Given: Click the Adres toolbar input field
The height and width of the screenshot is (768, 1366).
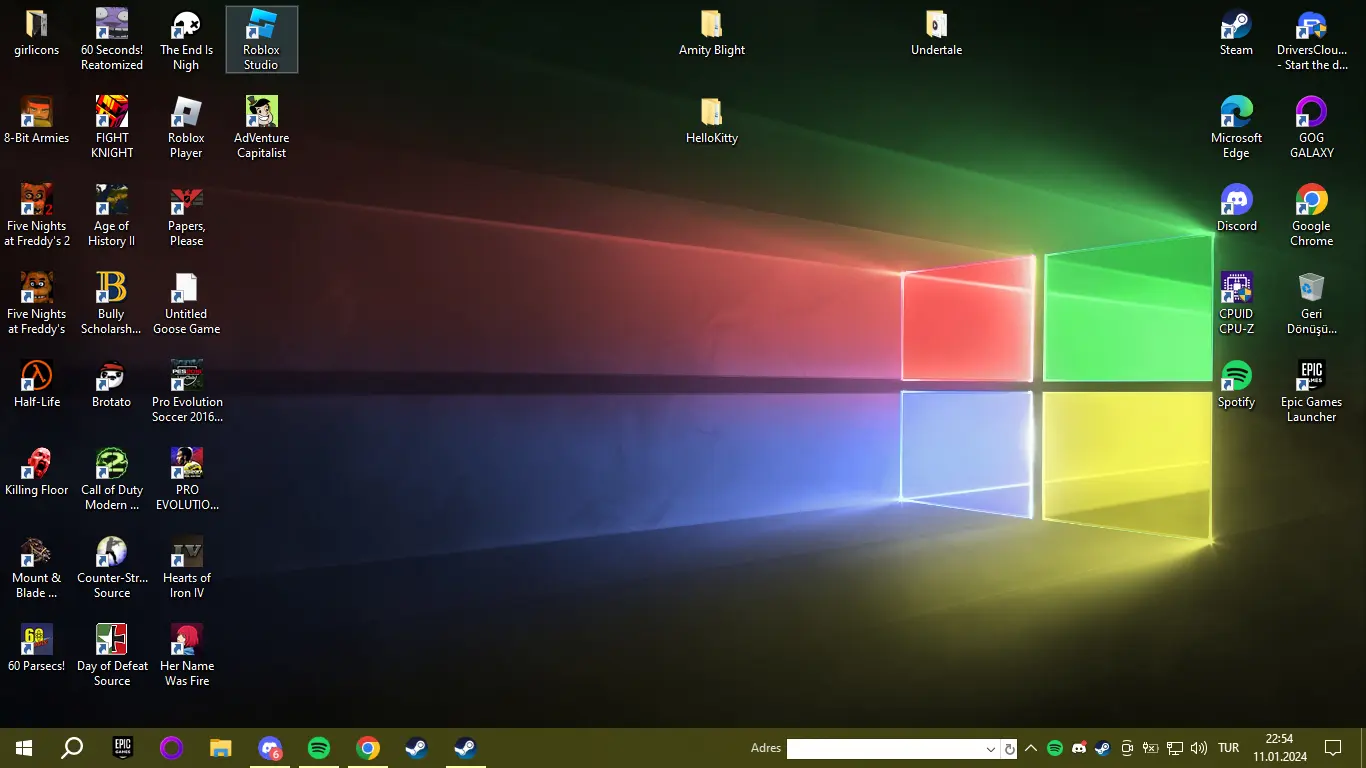Looking at the screenshot, I should pyautogui.click(x=884, y=749).
